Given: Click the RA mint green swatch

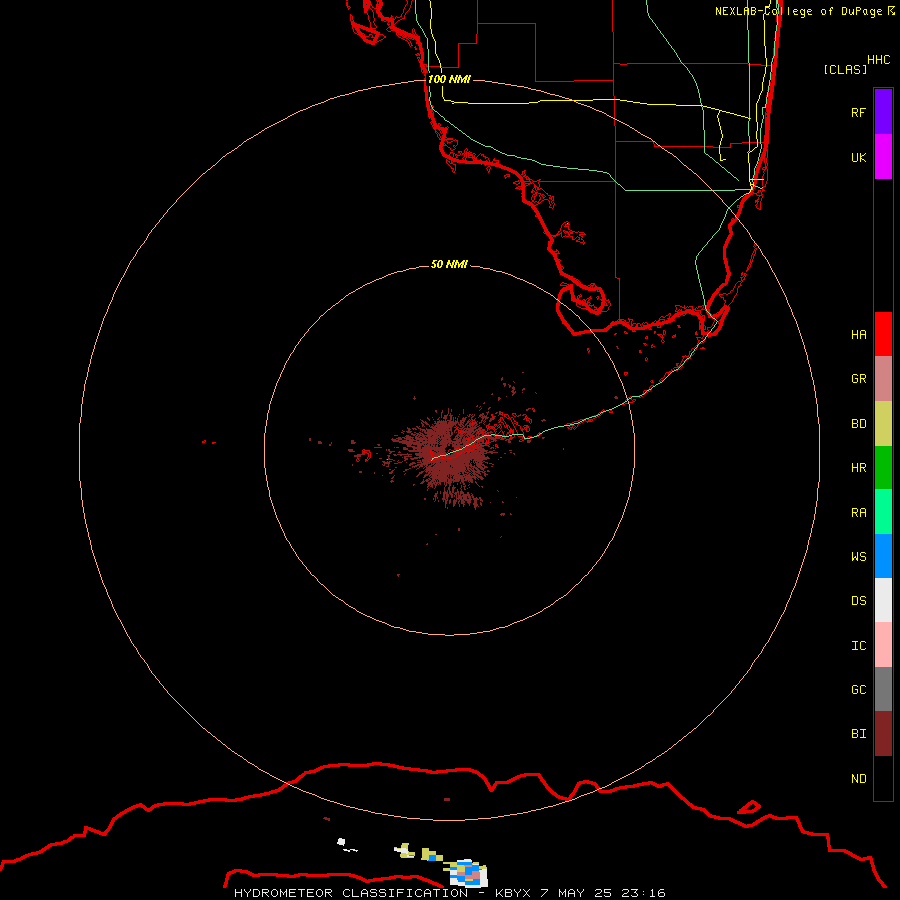Looking at the screenshot, I should tap(883, 512).
